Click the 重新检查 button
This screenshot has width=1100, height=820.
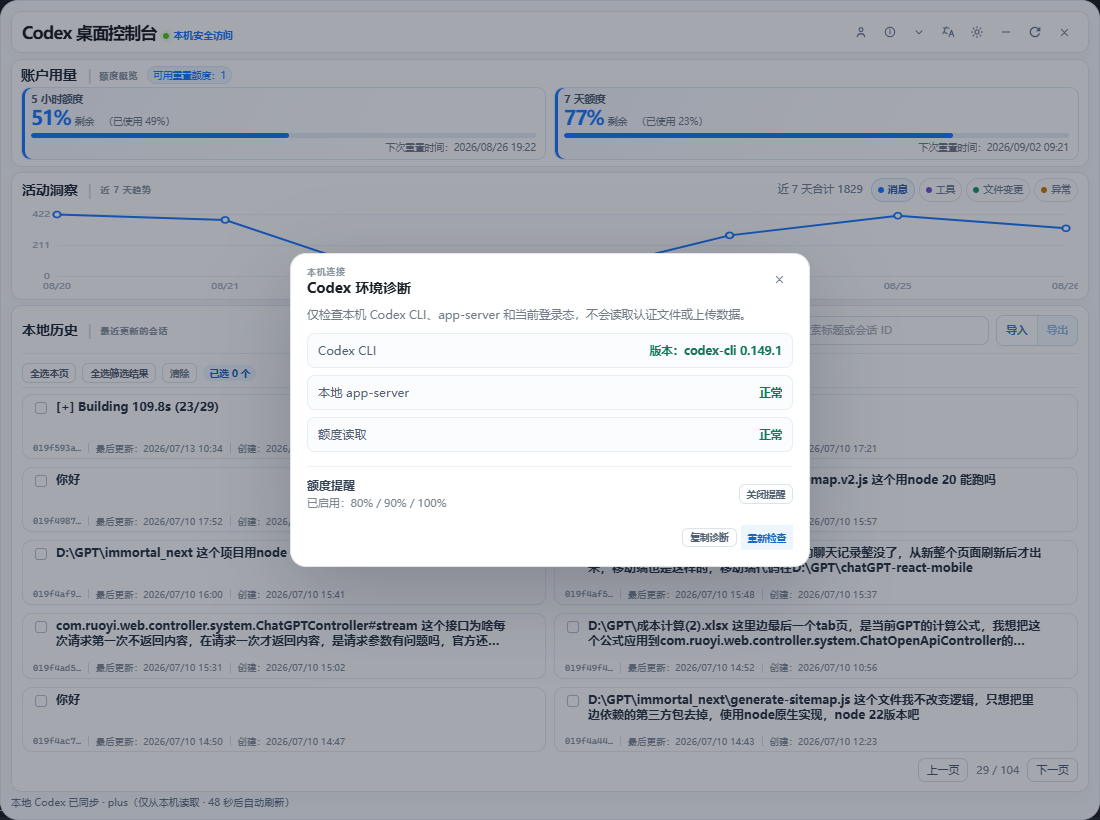[x=766, y=538]
